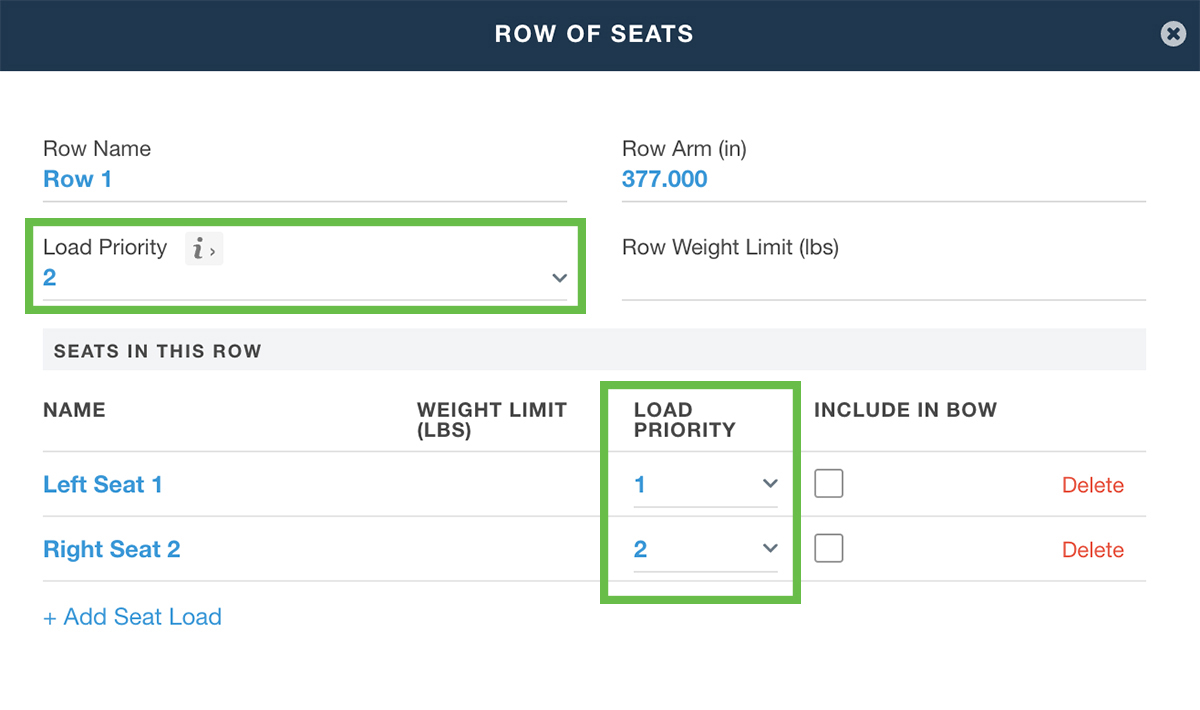This screenshot has width=1200, height=710.
Task: Click the Load Priority column header
Action: (684, 420)
